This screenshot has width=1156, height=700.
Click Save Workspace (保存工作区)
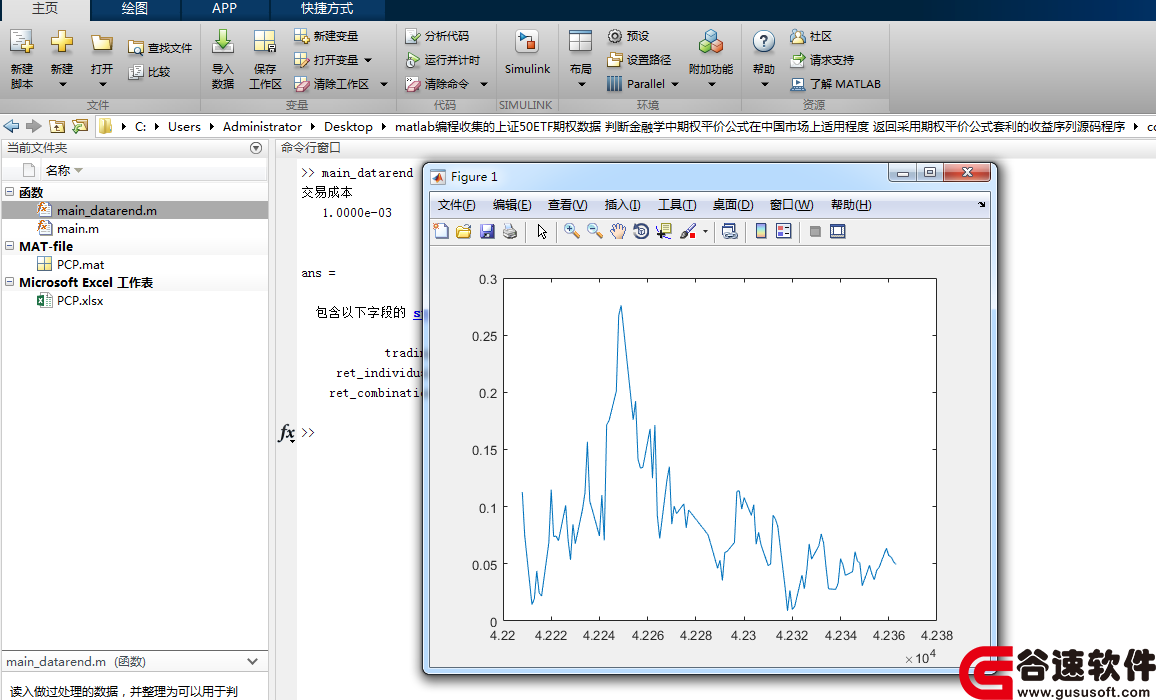click(265, 60)
